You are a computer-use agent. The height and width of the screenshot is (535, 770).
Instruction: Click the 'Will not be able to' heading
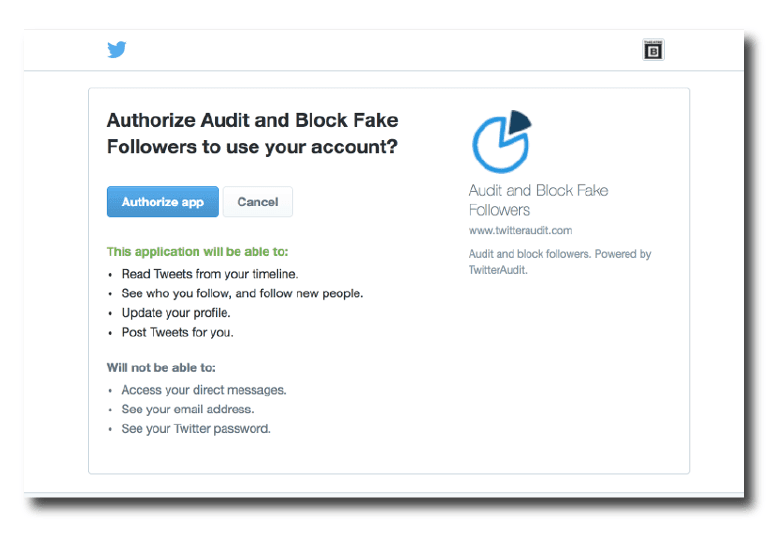pyautogui.click(x=161, y=367)
